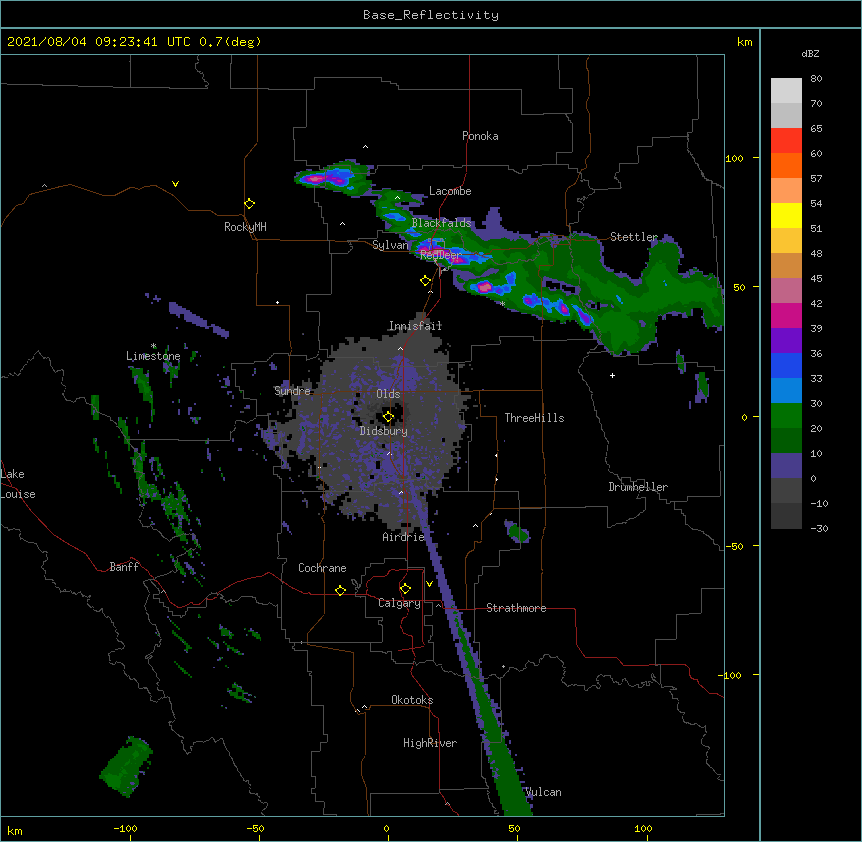
Task: Select the yellow V marker northwest of RockyMH
Action: tap(175, 184)
